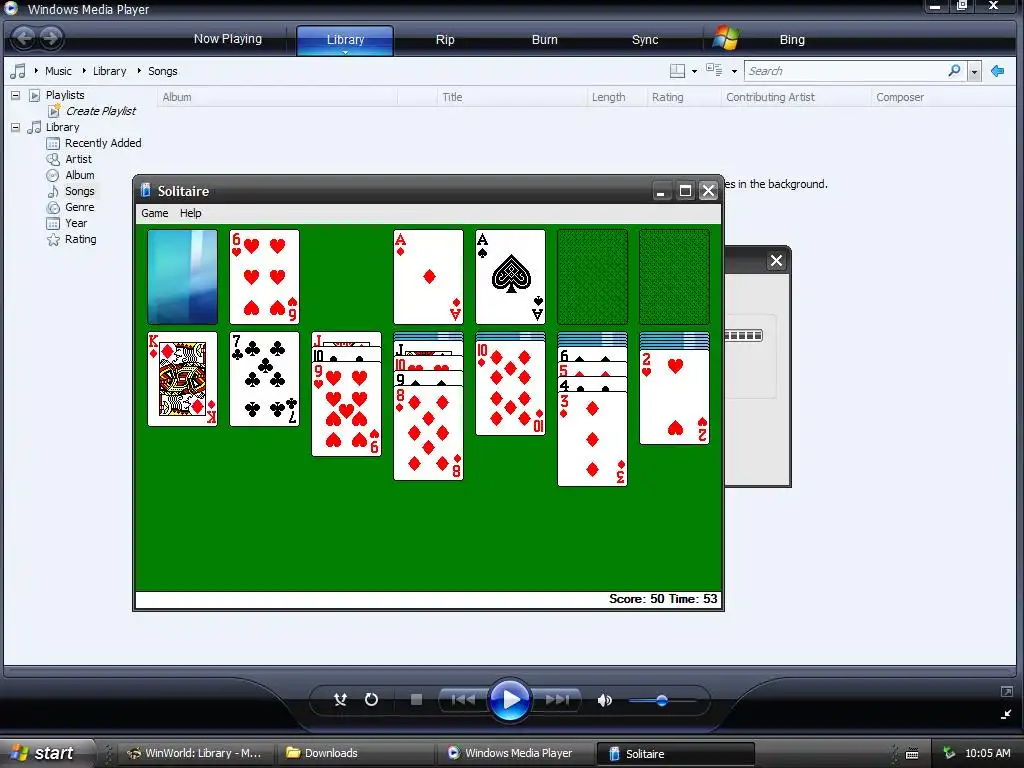Open the Help menu in Solitaire
The image size is (1024, 768).
tap(190, 213)
